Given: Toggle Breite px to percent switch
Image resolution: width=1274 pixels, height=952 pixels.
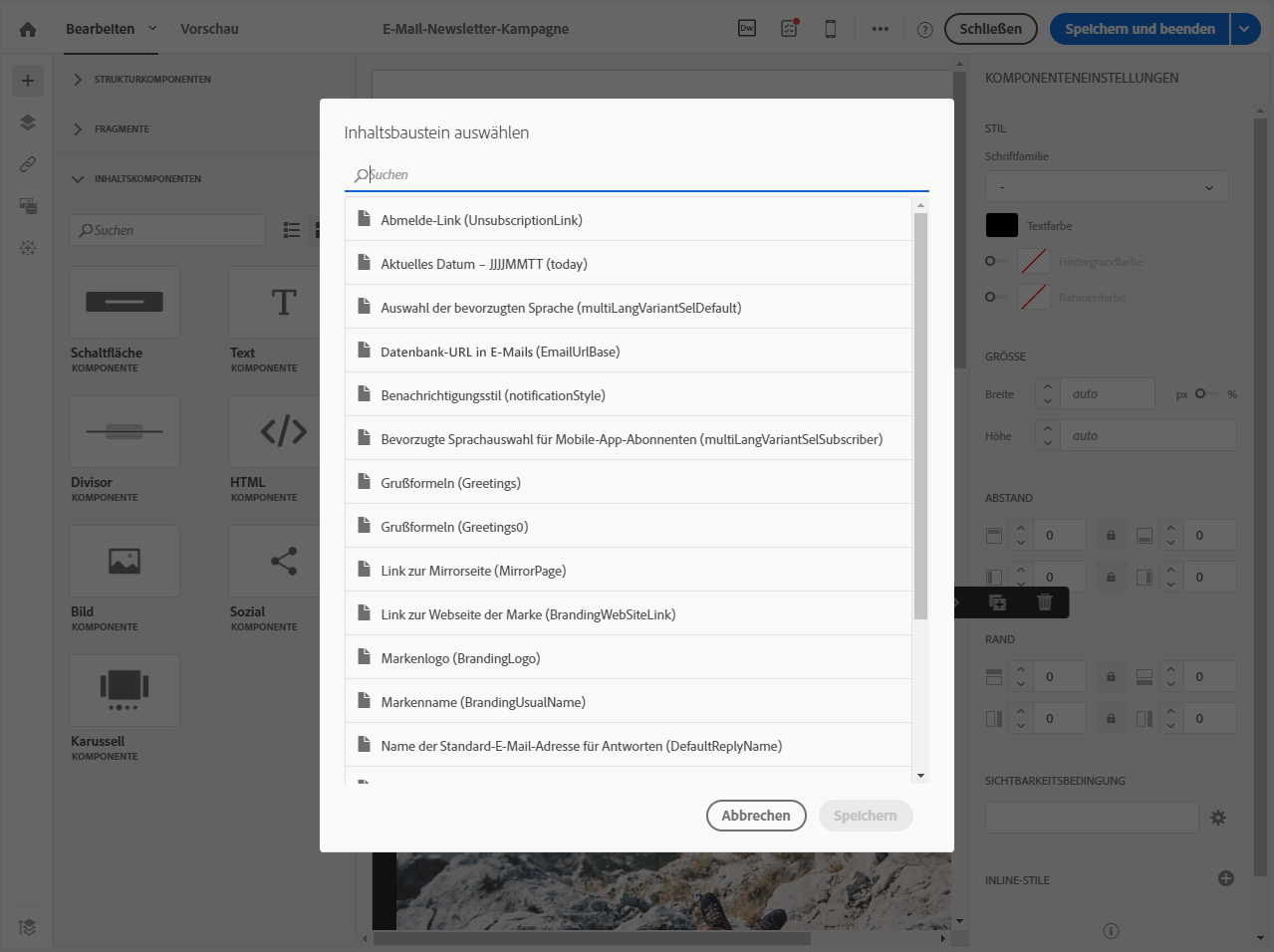Looking at the screenshot, I should point(1207,393).
